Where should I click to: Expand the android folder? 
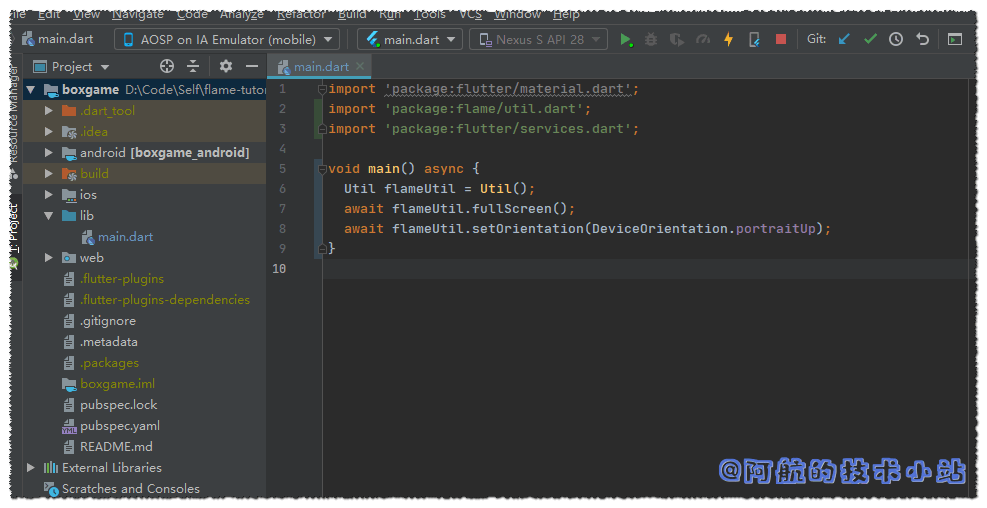[x=48, y=153]
